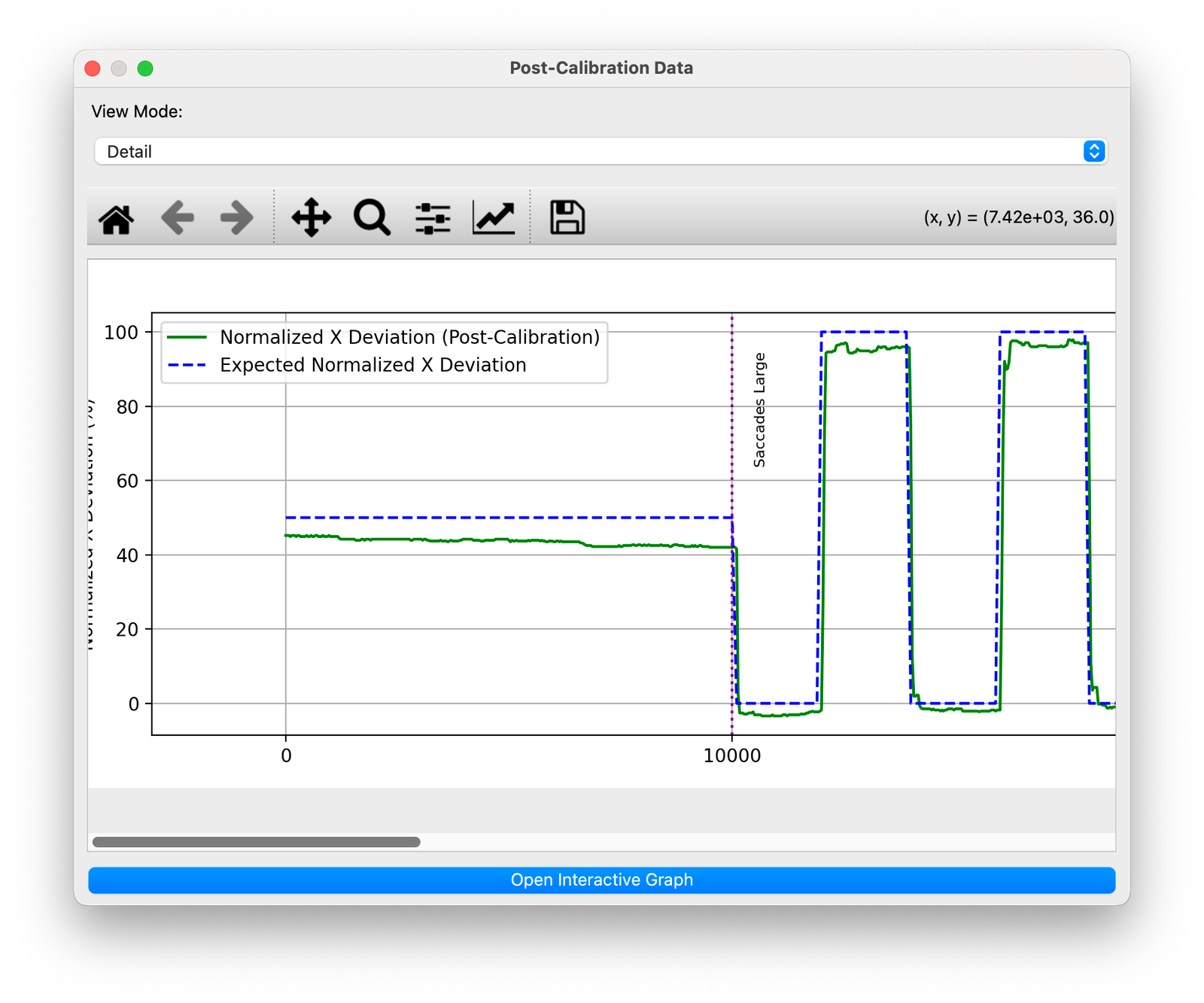Go forward to next view arrow

tap(237, 218)
